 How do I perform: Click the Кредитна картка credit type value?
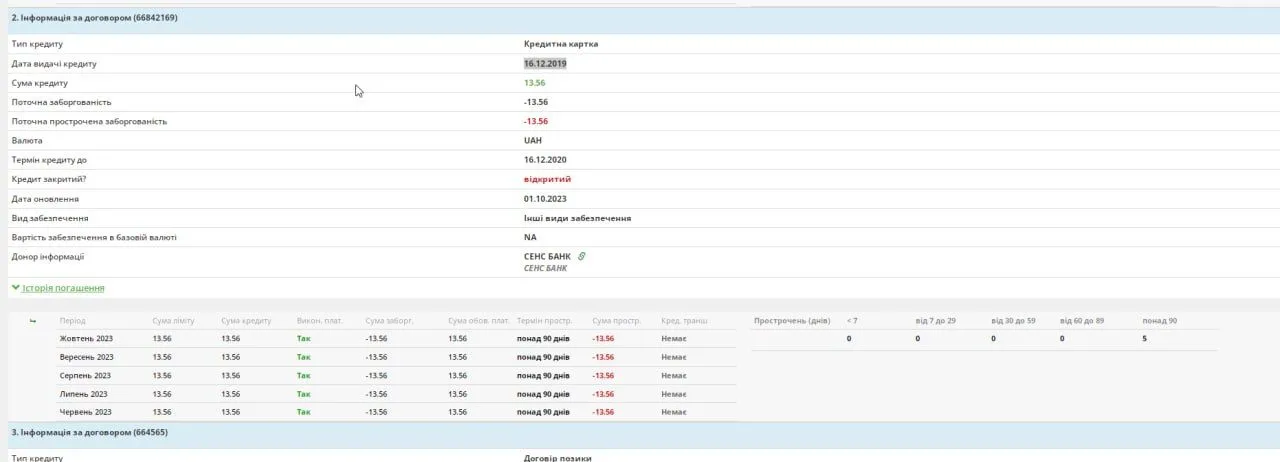pyautogui.click(x=561, y=44)
